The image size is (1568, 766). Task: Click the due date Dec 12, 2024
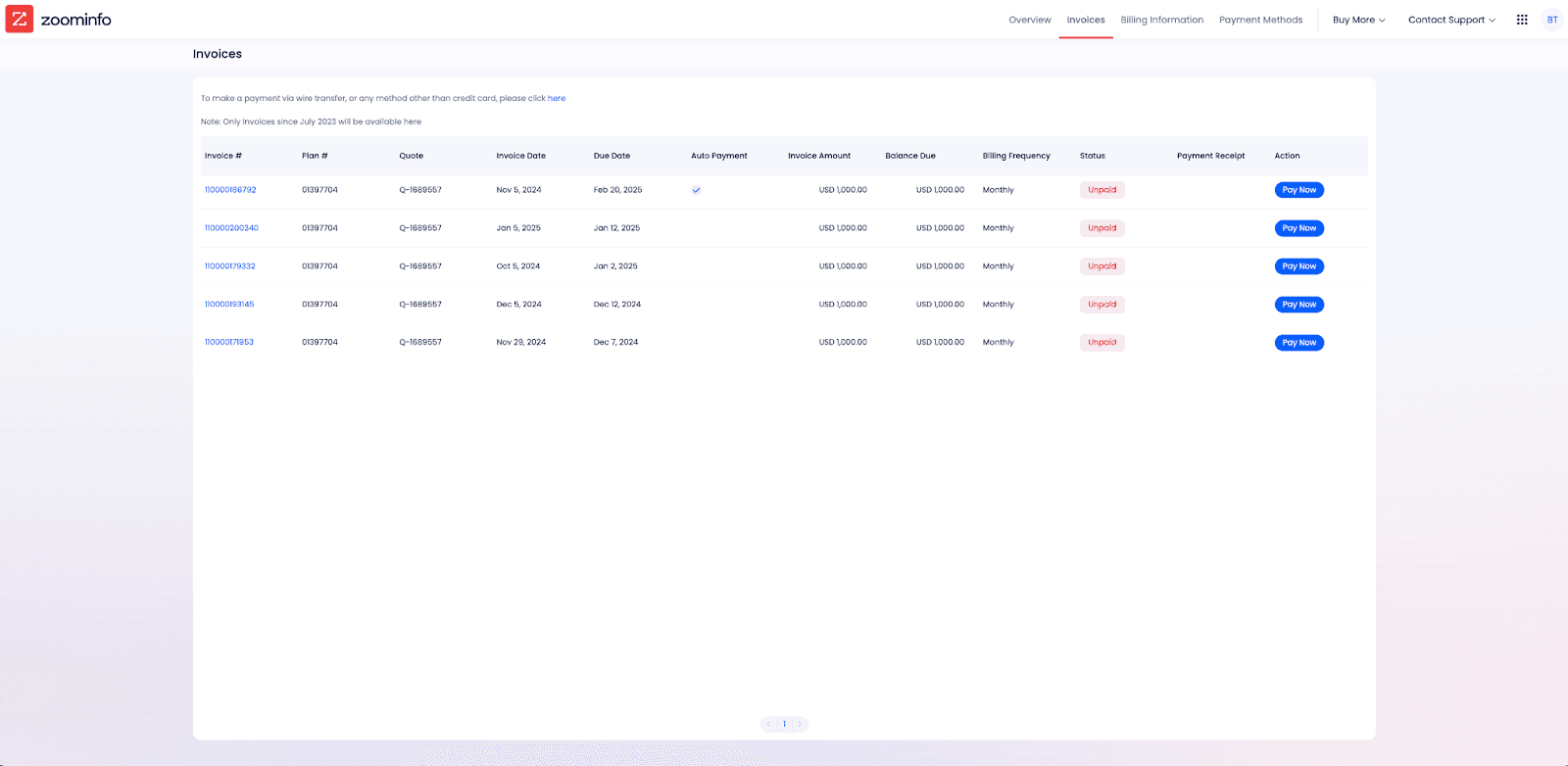tap(617, 305)
